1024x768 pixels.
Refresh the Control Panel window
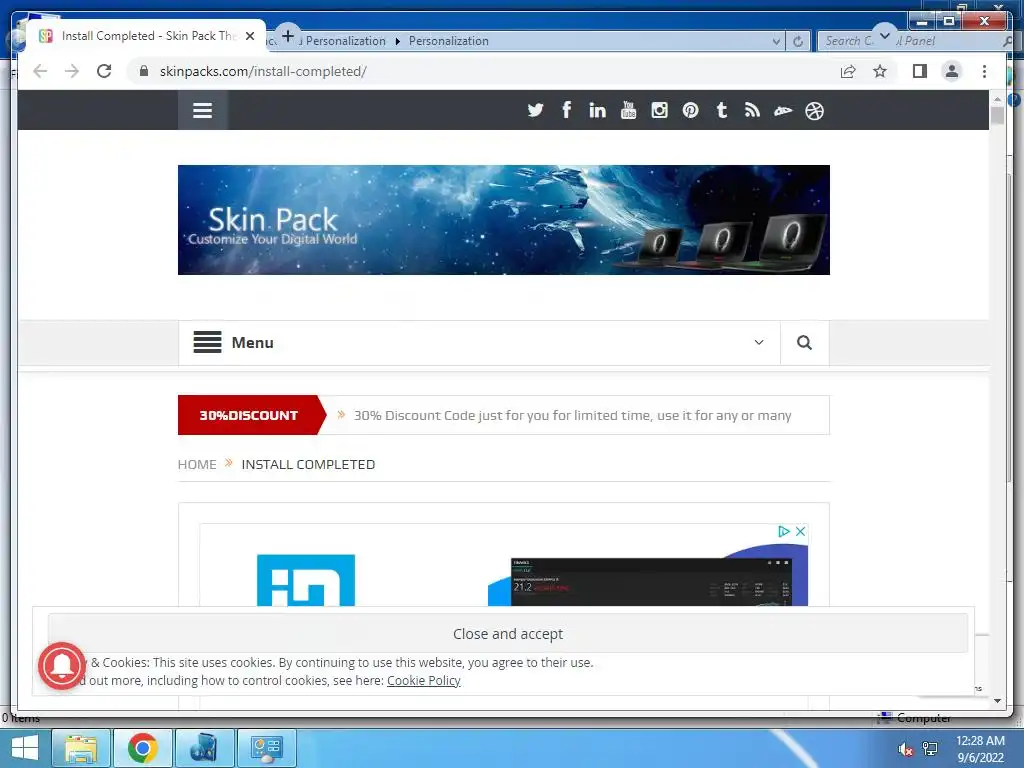(x=797, y=41)
